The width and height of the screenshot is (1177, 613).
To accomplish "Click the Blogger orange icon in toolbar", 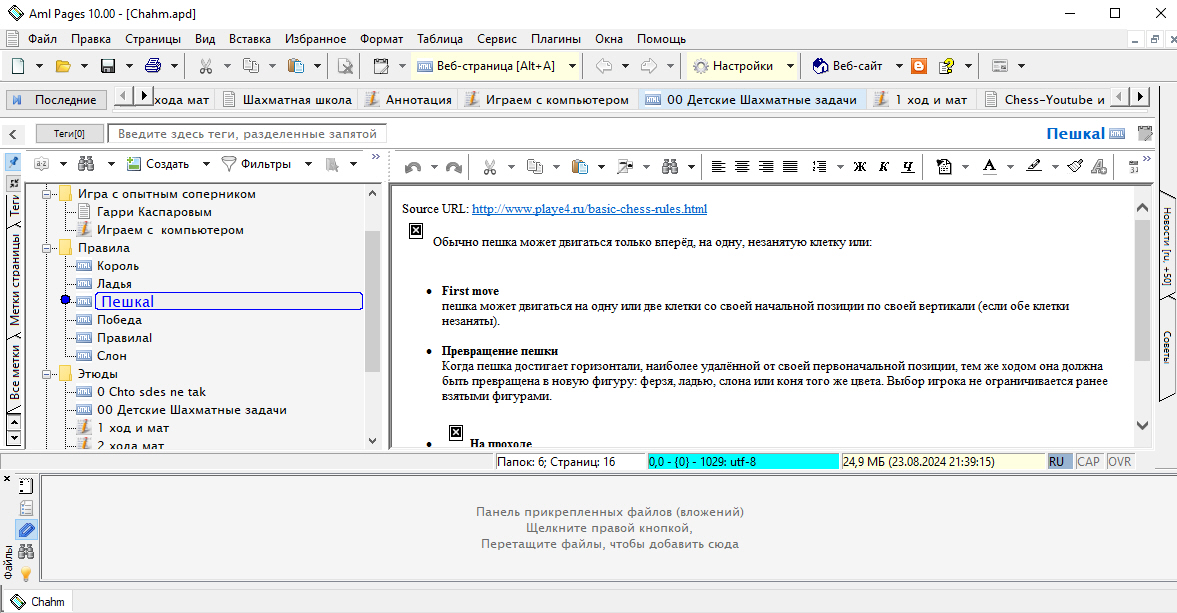I will 919,66.
